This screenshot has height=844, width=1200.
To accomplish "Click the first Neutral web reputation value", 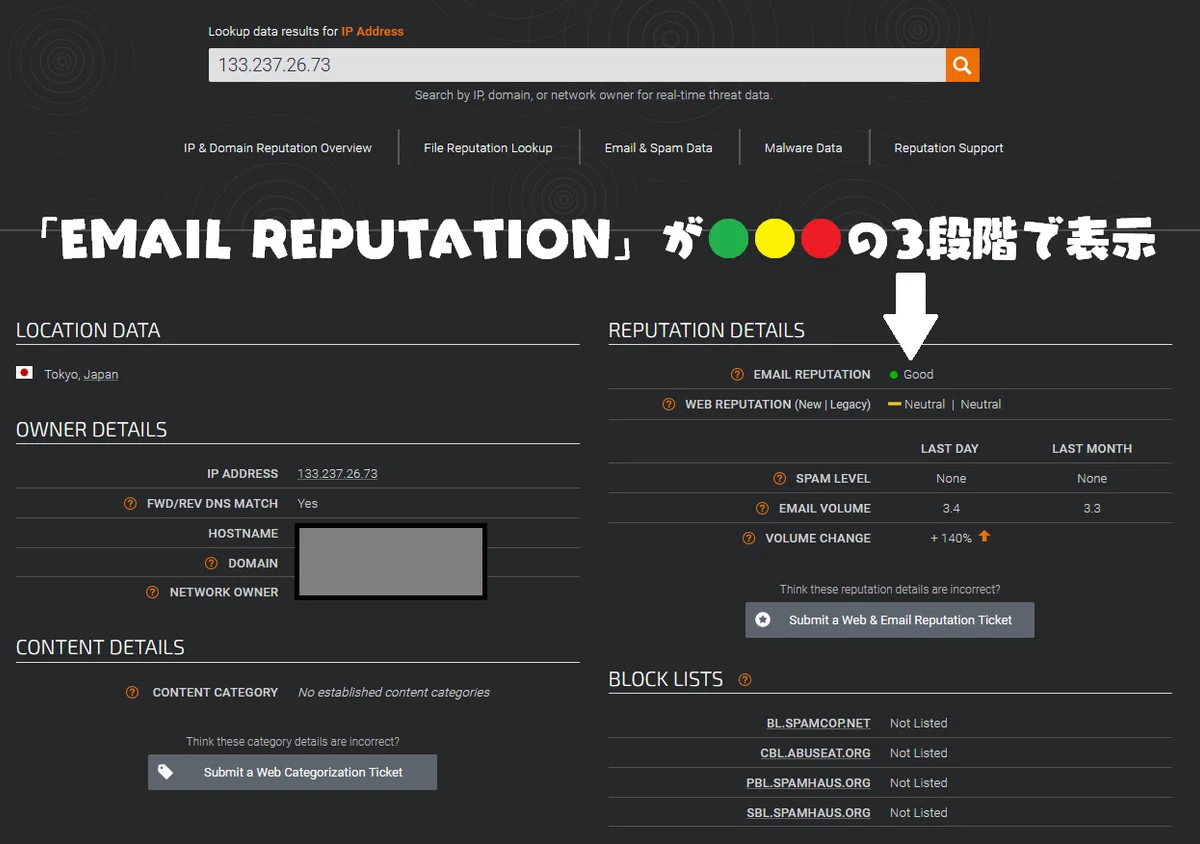I will coord(924,405).
